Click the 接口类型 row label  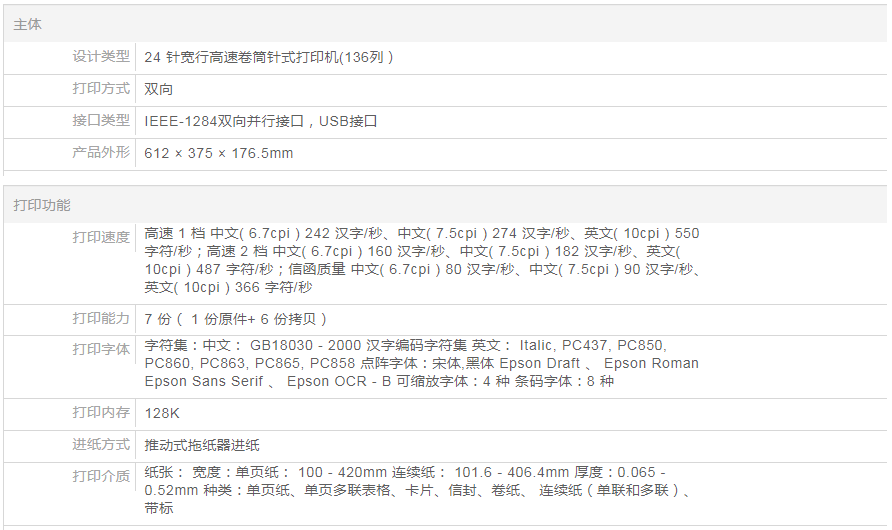tap(101, 121)
